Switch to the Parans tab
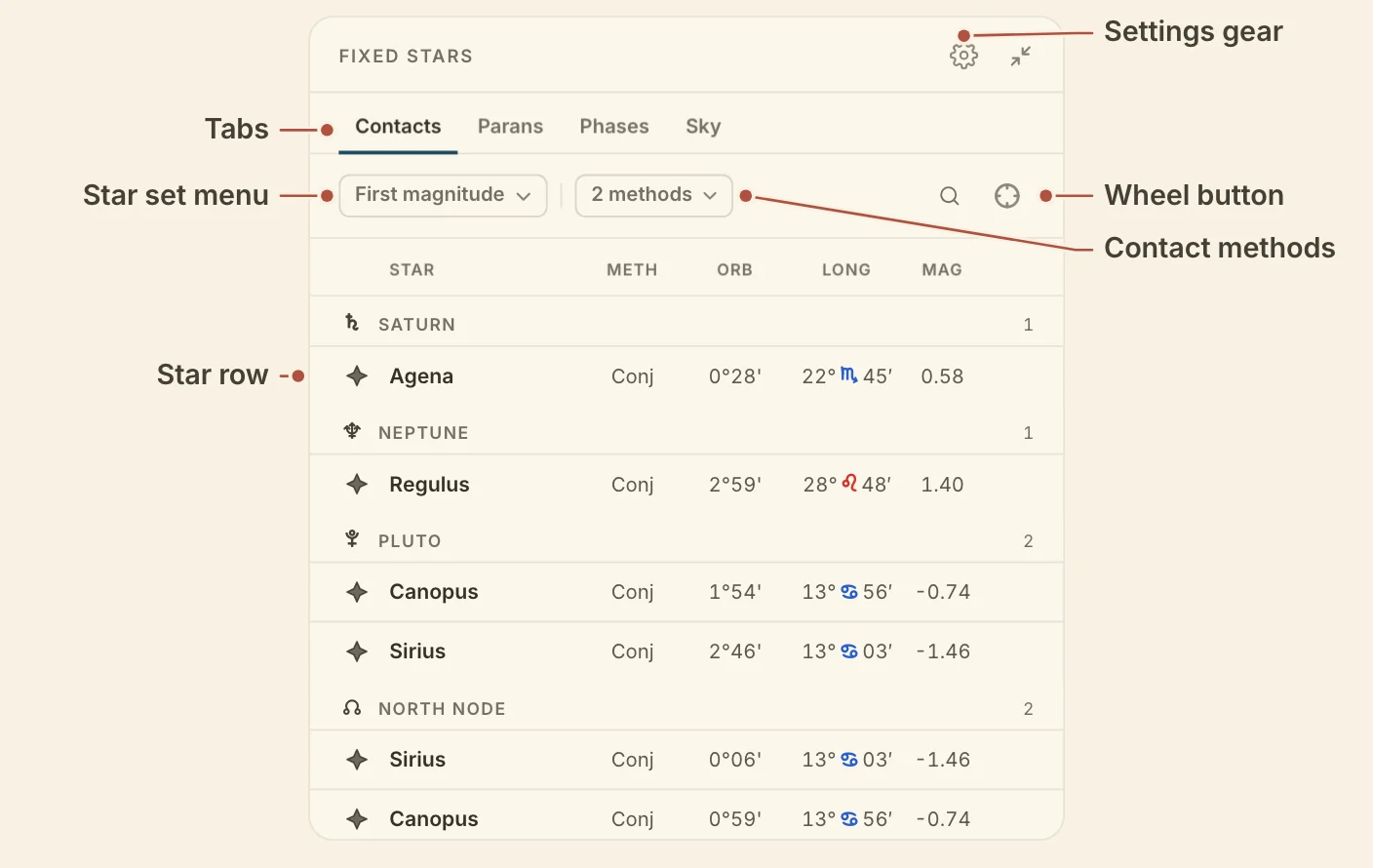 [x=510, y=127]
